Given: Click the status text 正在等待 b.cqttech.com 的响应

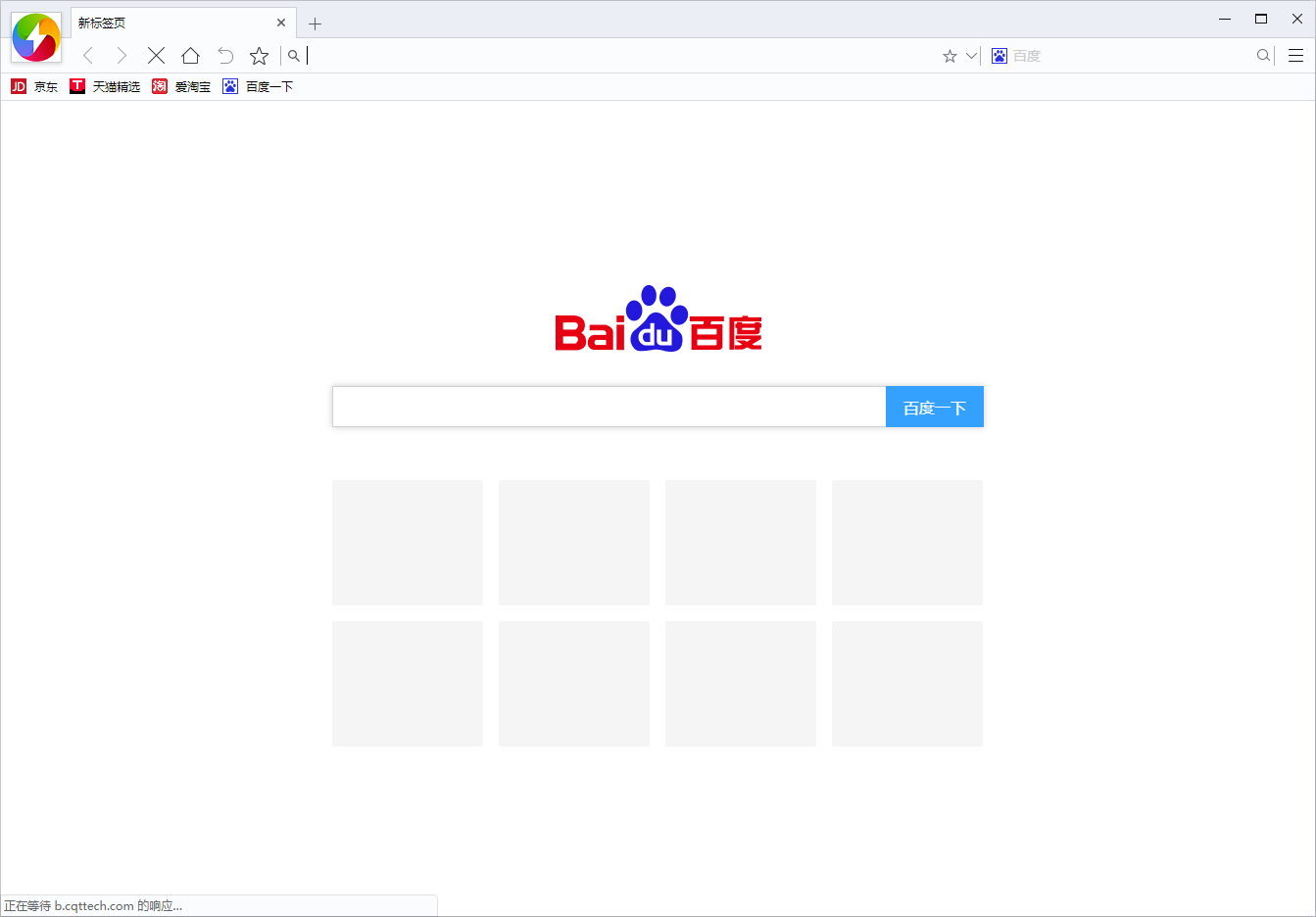Looking at the screenshot, I should tap(93, 906).
